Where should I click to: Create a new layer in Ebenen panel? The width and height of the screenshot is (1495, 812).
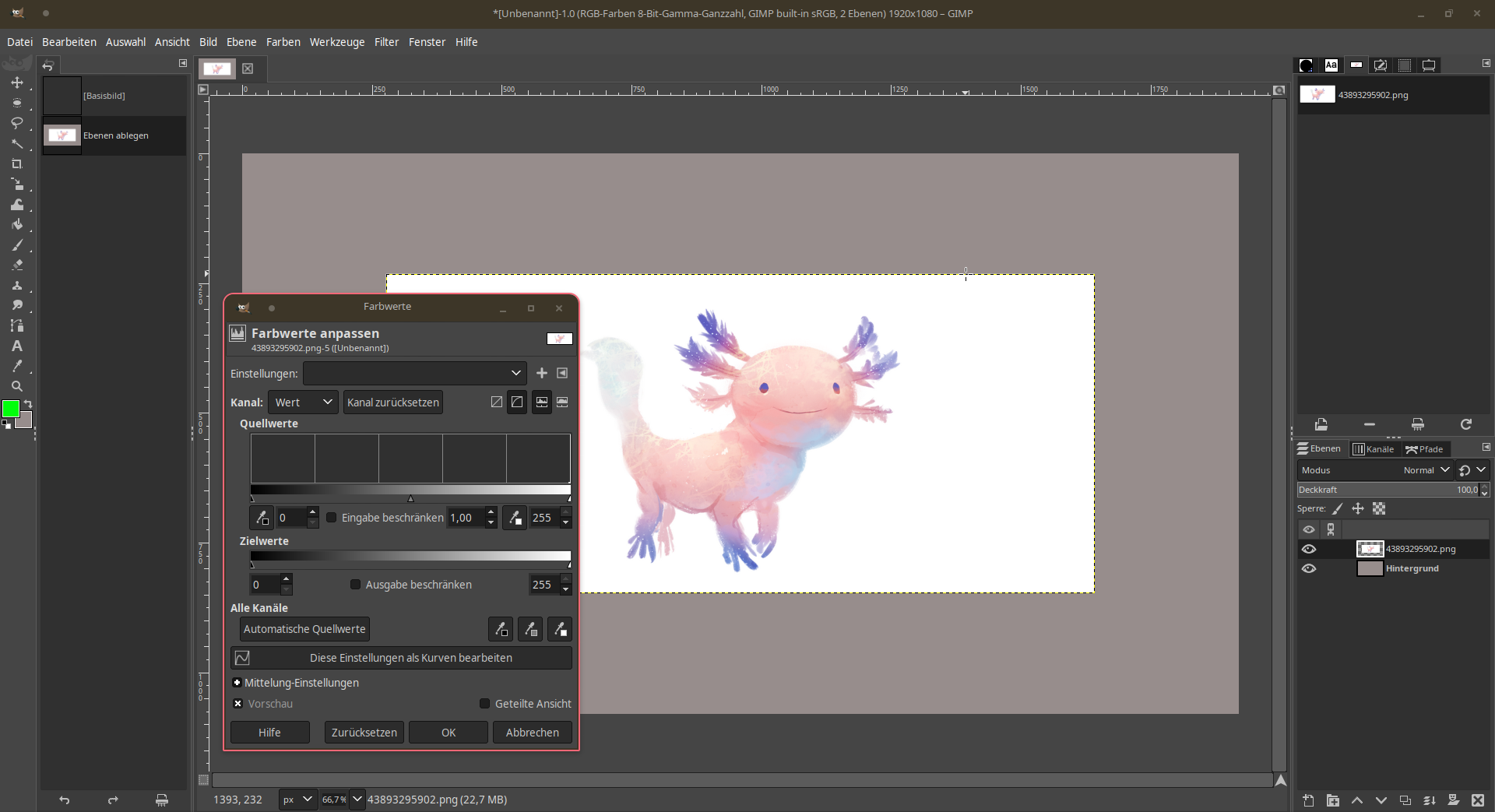1308,800
